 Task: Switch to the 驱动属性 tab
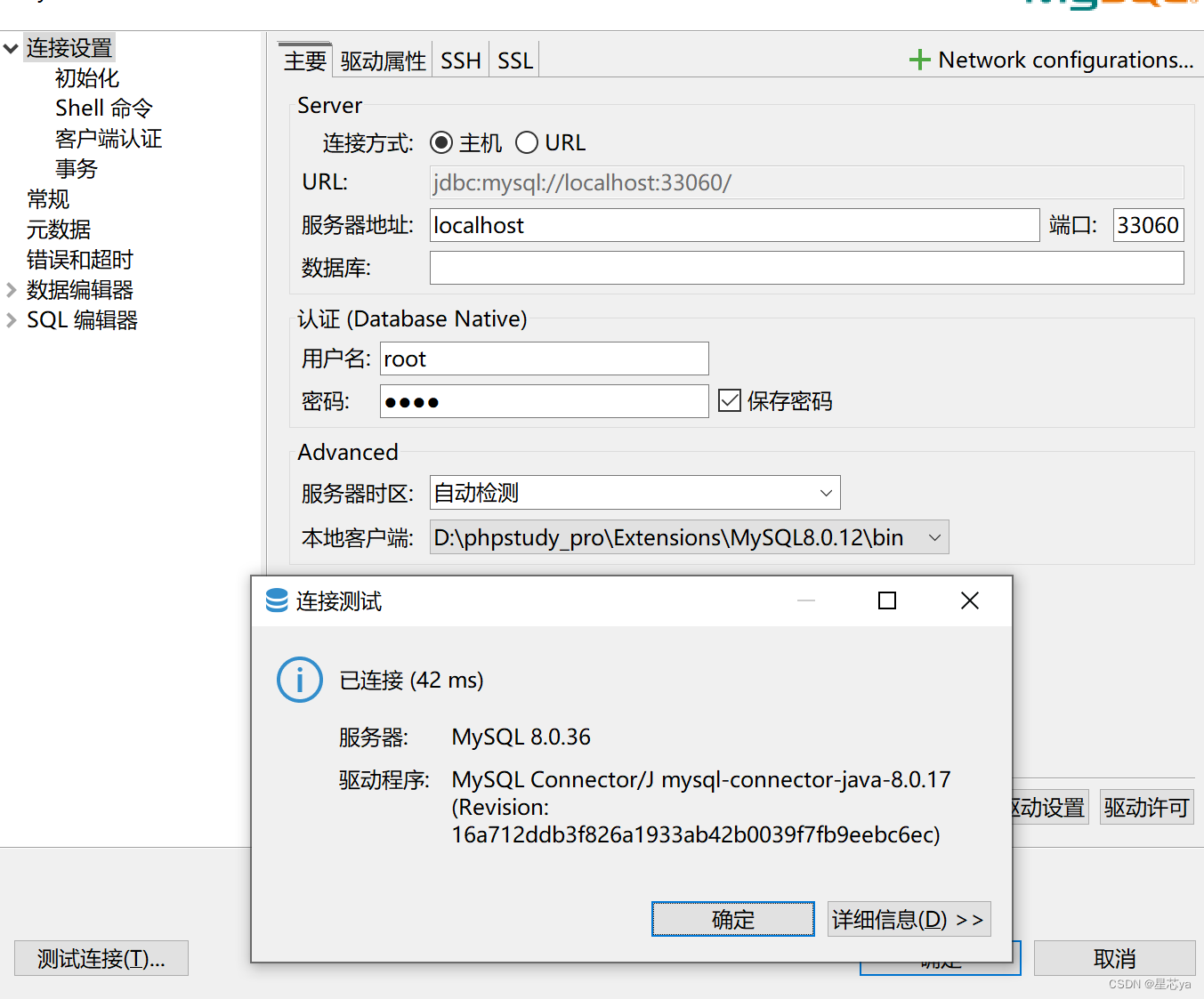pos(383,60)
